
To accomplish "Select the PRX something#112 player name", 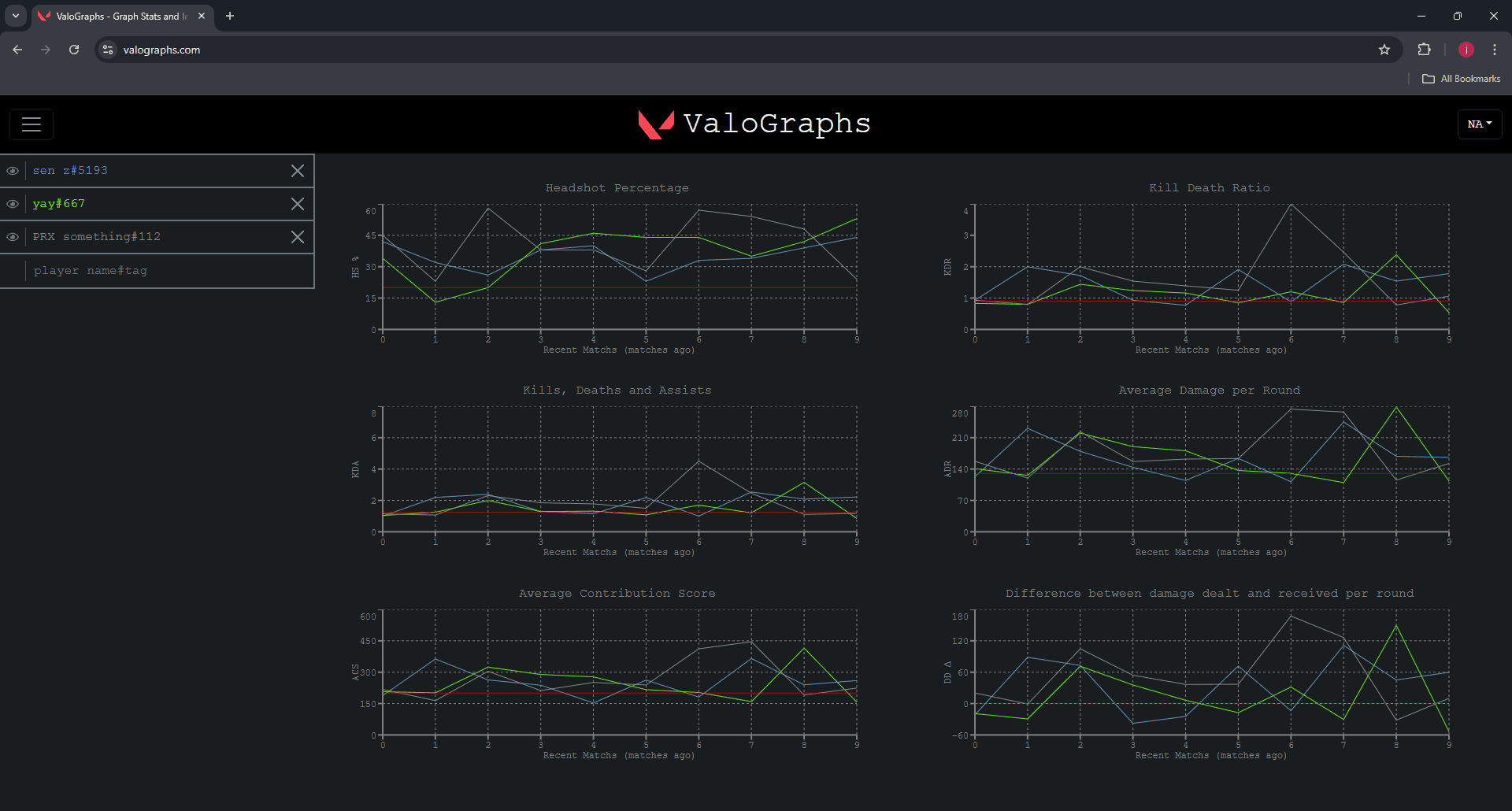I will coord(97,237).
